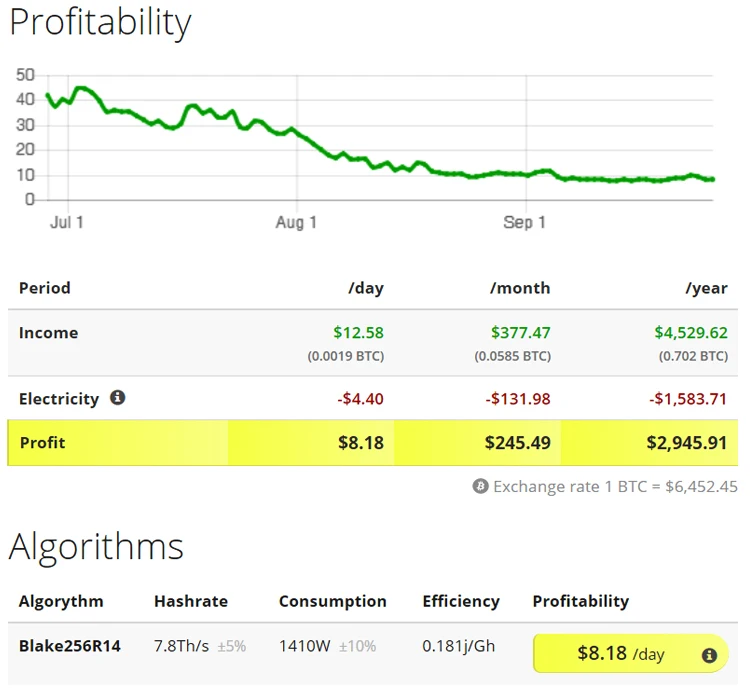Screen dimensions: 750x700
Task: Click the /day column header
Action: [365, 288]
